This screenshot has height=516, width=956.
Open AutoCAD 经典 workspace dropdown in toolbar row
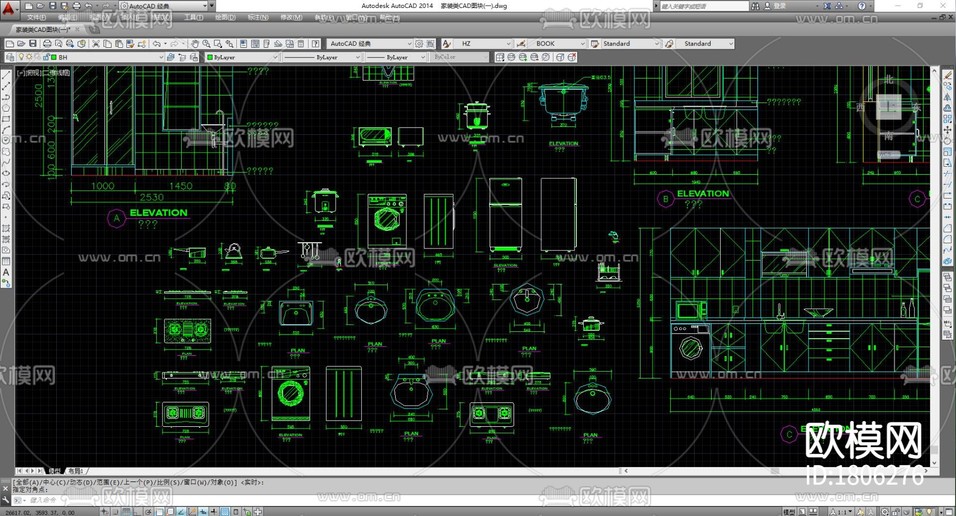(x=369, y=43)
